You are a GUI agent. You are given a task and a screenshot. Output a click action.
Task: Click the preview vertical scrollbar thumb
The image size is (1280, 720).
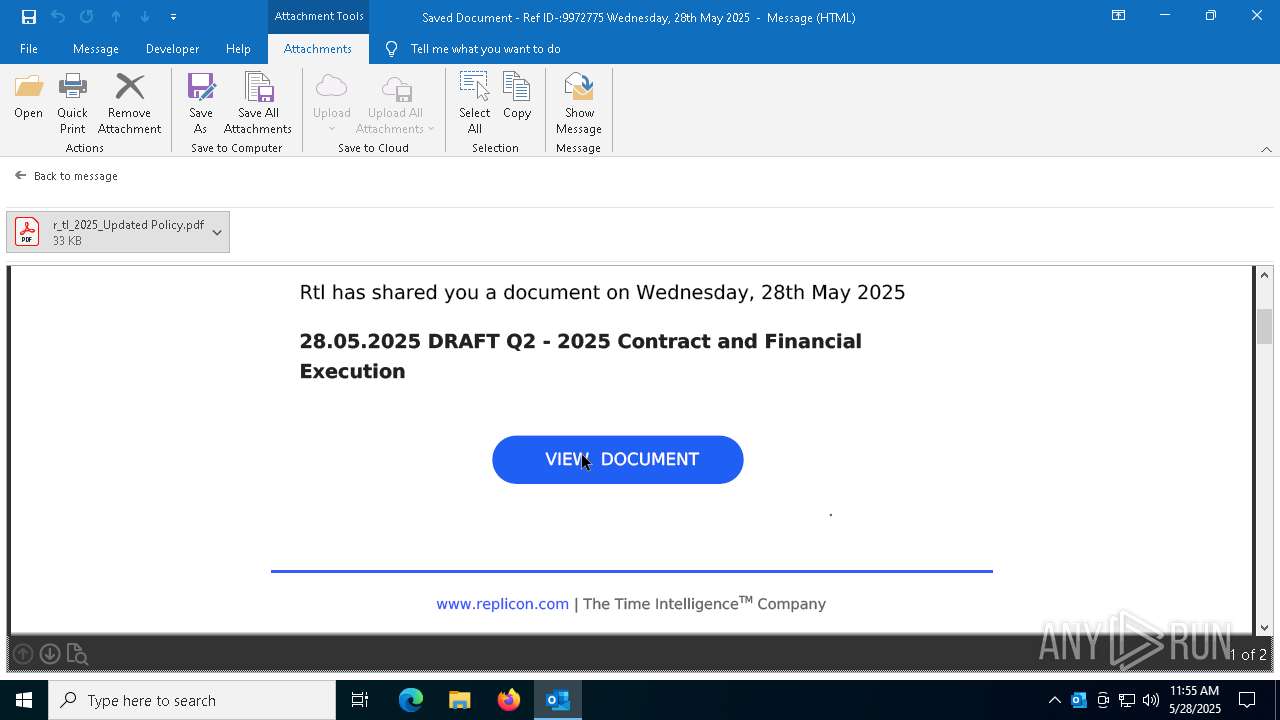coord(1264,326)
